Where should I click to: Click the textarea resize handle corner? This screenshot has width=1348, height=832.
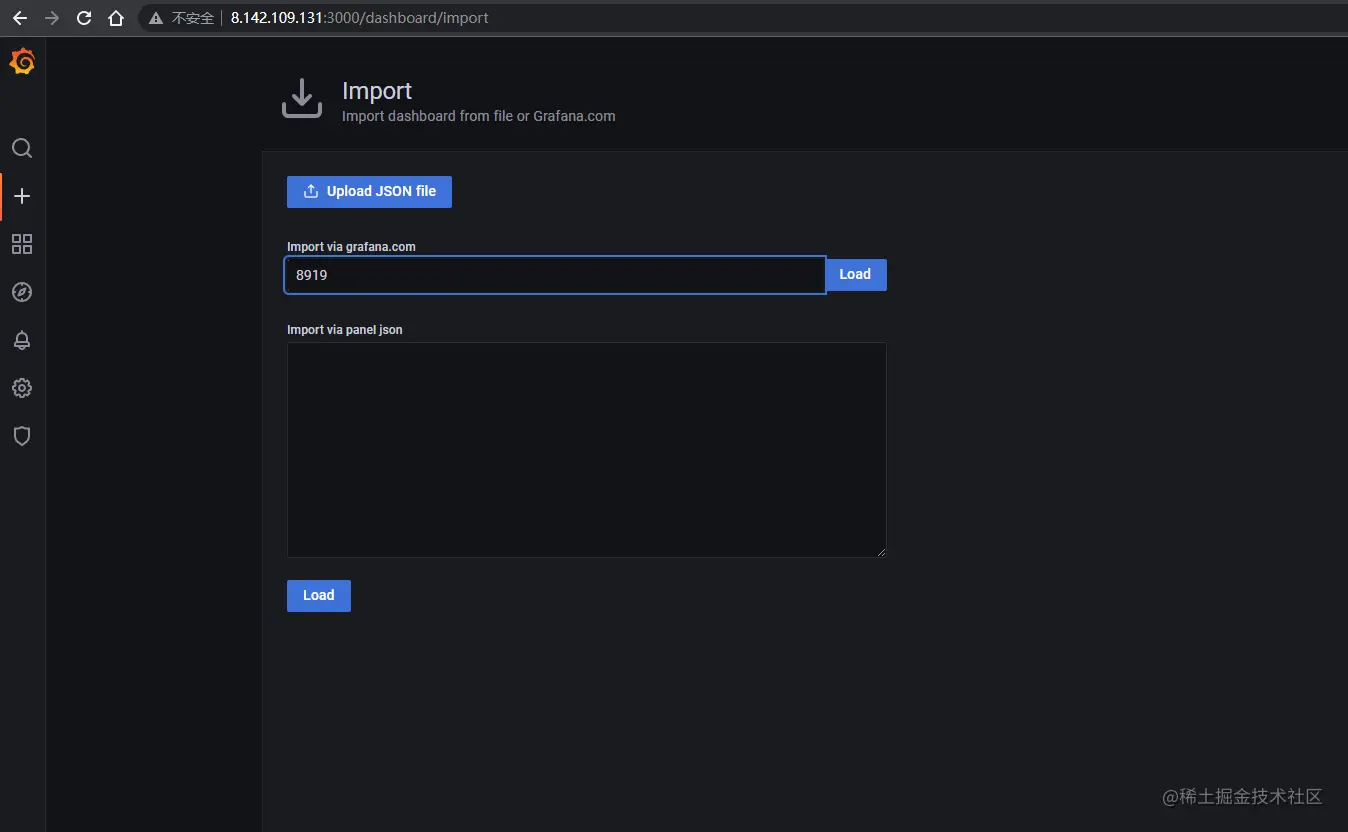881,551
